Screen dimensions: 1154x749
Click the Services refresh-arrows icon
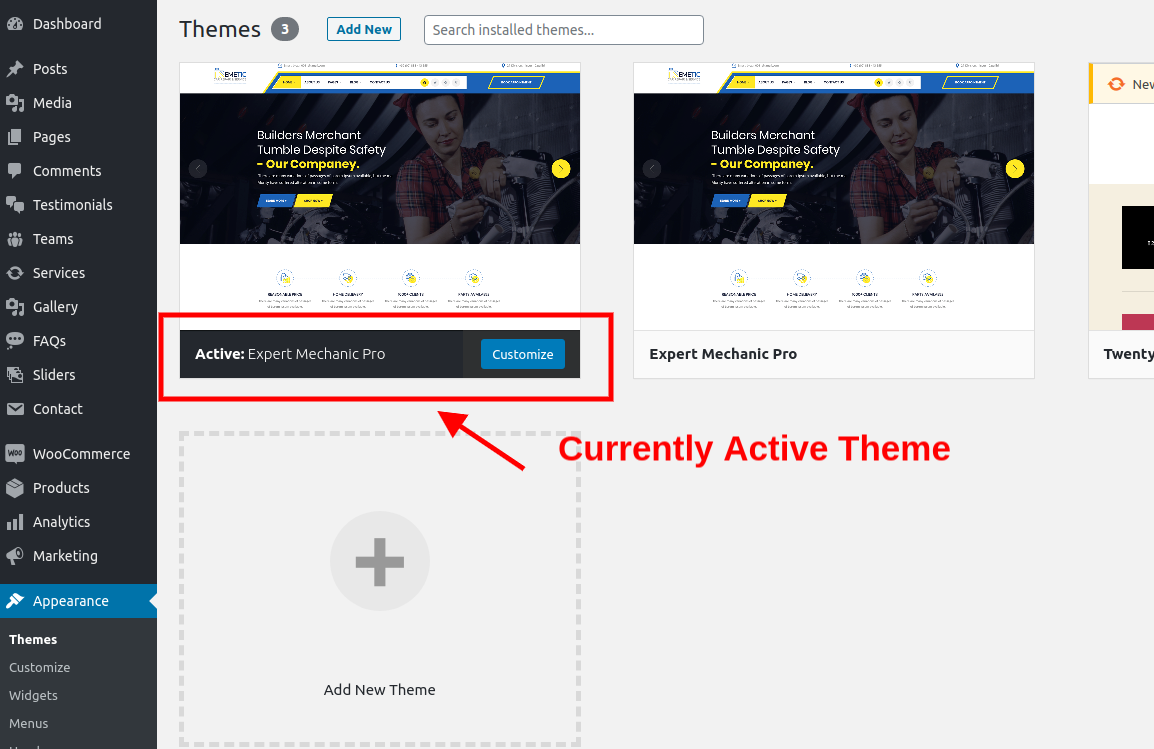tap(15, 273)
